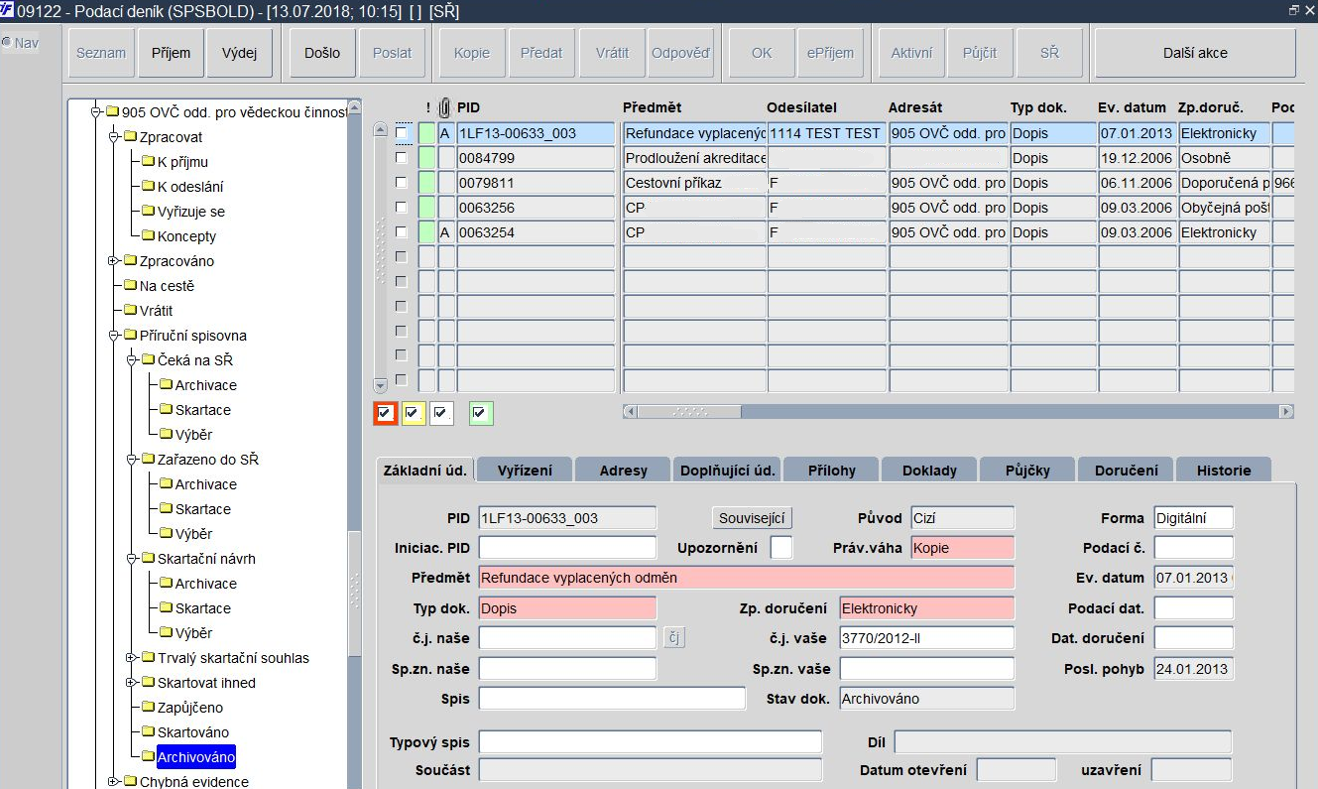Switch to the Přílohy tab

click(831, 470)
